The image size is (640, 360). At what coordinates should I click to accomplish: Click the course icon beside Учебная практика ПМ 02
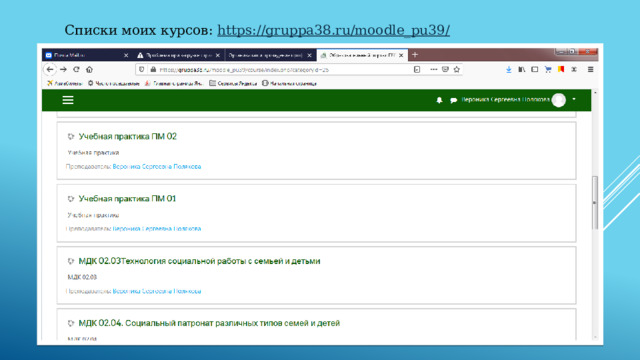(71, 136)
